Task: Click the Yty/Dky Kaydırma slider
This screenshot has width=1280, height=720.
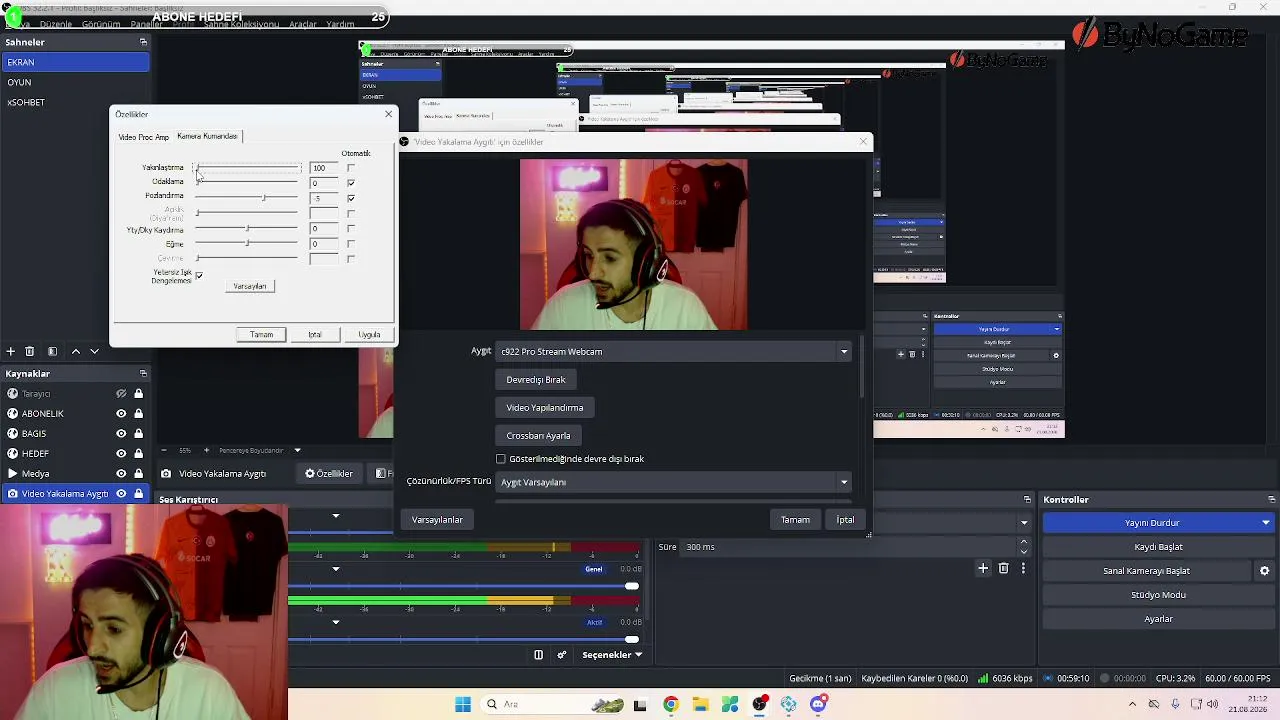Action: tap(247, 229)
